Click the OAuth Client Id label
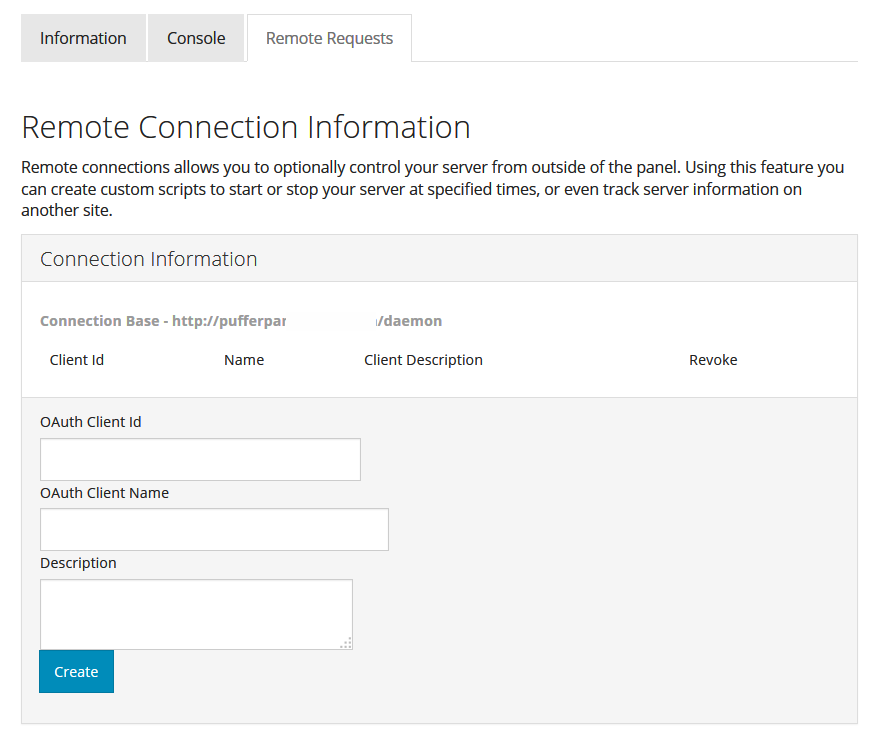Viewport: 878px width, 746px height. tap(91, 422)
